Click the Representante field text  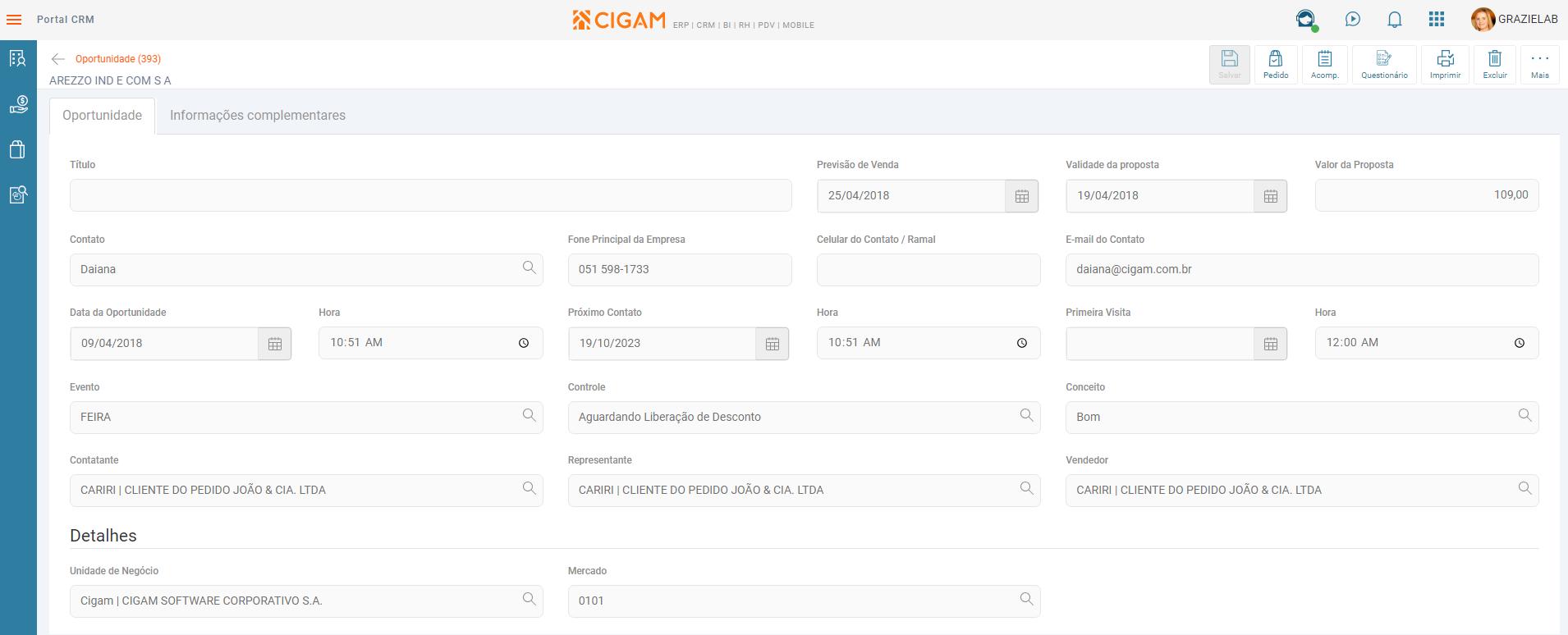(701, 491)
